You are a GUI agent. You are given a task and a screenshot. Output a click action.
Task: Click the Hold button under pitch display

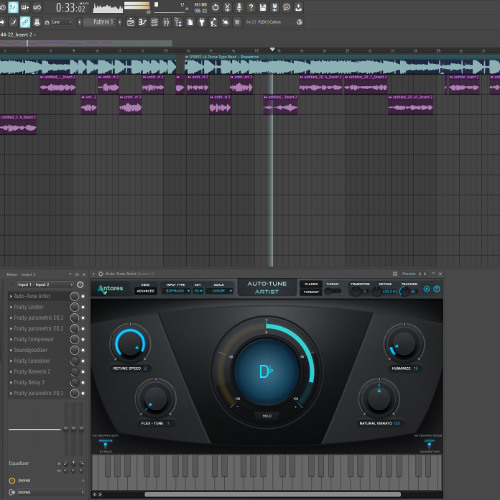click(267, 416)
